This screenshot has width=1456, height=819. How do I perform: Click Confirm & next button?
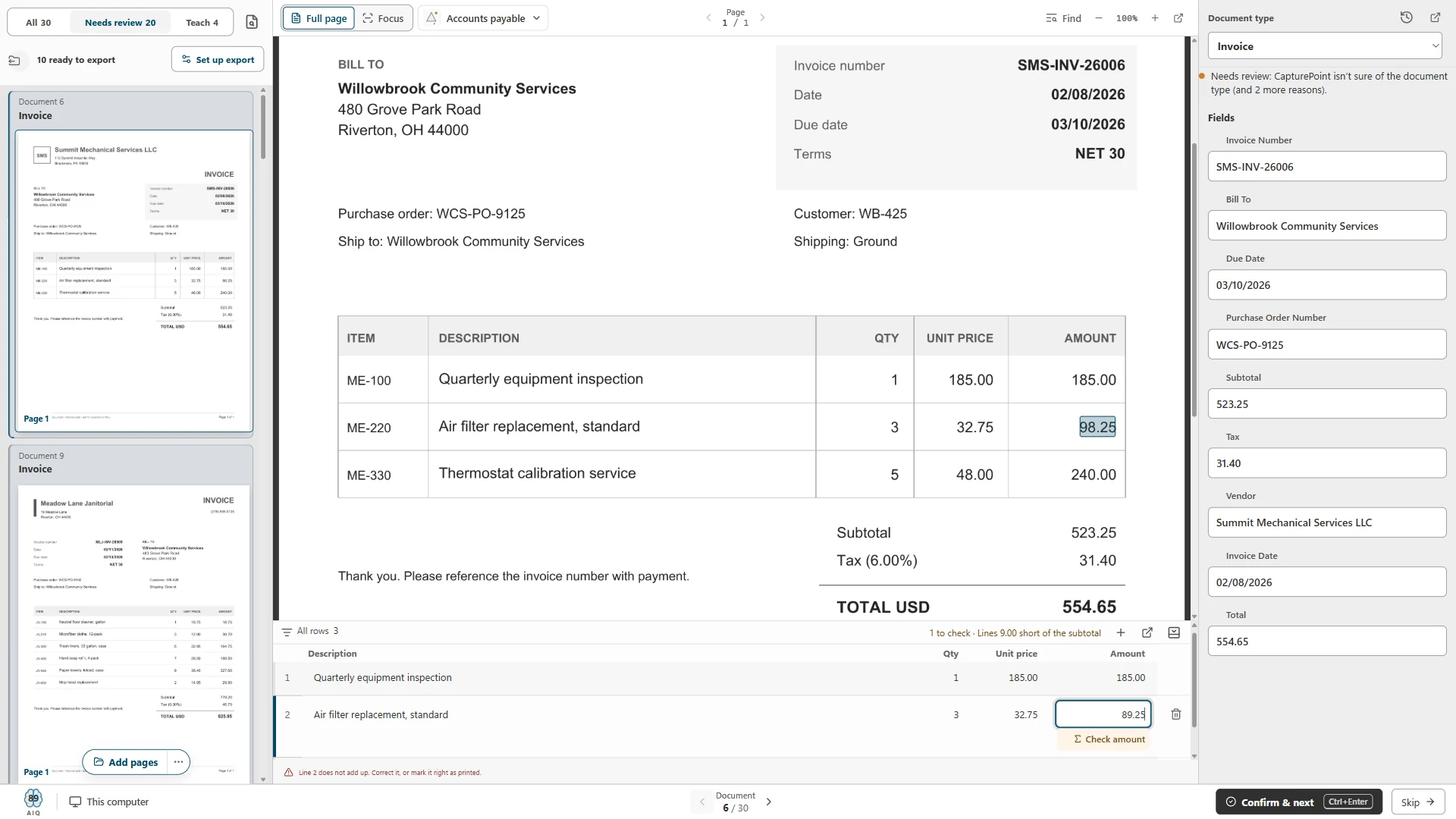point(1298,802)
